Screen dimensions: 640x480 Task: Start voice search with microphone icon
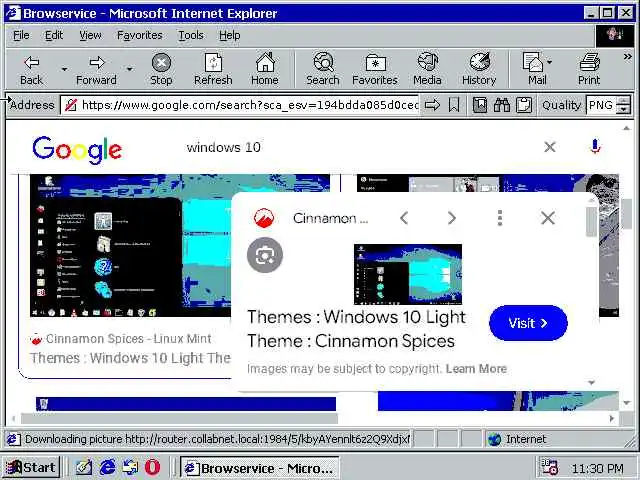[x=595, y=147]
